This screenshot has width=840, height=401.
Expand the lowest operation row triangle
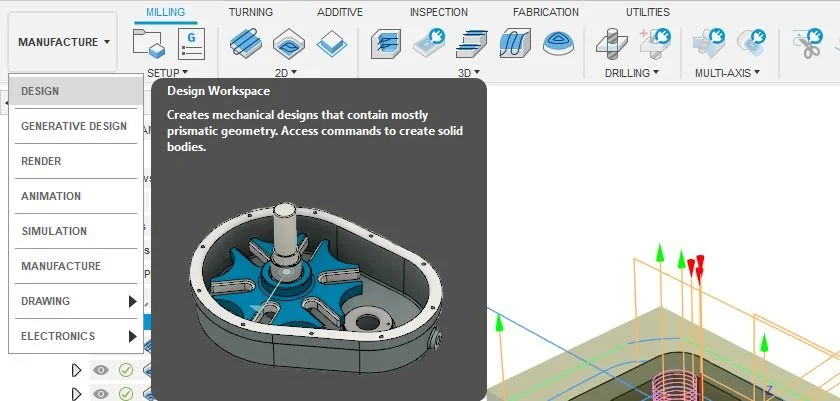coord(76,395)
